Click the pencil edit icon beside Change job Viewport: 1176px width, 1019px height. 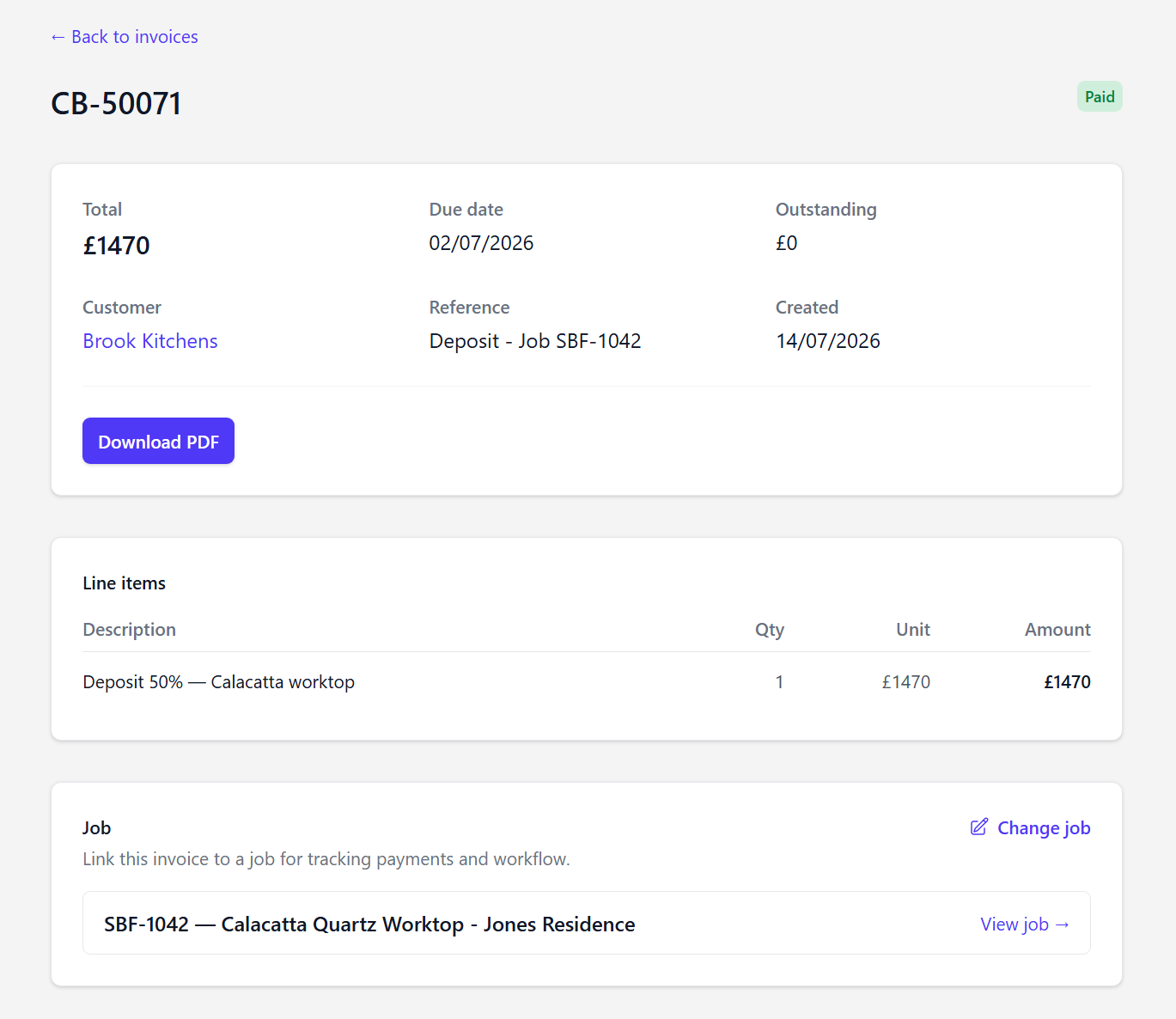click(x=979, y=827)
